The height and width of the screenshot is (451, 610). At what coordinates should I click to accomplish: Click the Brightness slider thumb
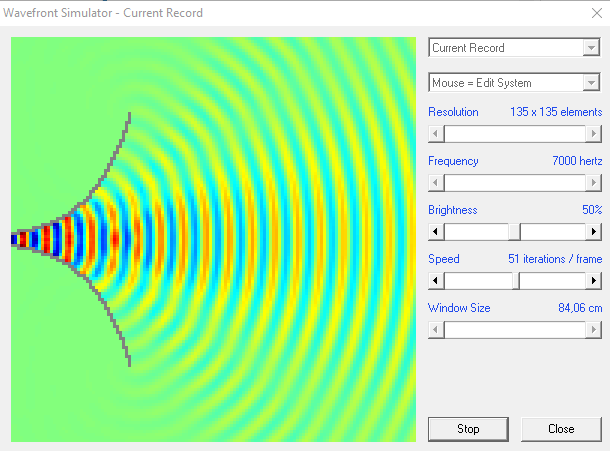(x=514, y=232)
